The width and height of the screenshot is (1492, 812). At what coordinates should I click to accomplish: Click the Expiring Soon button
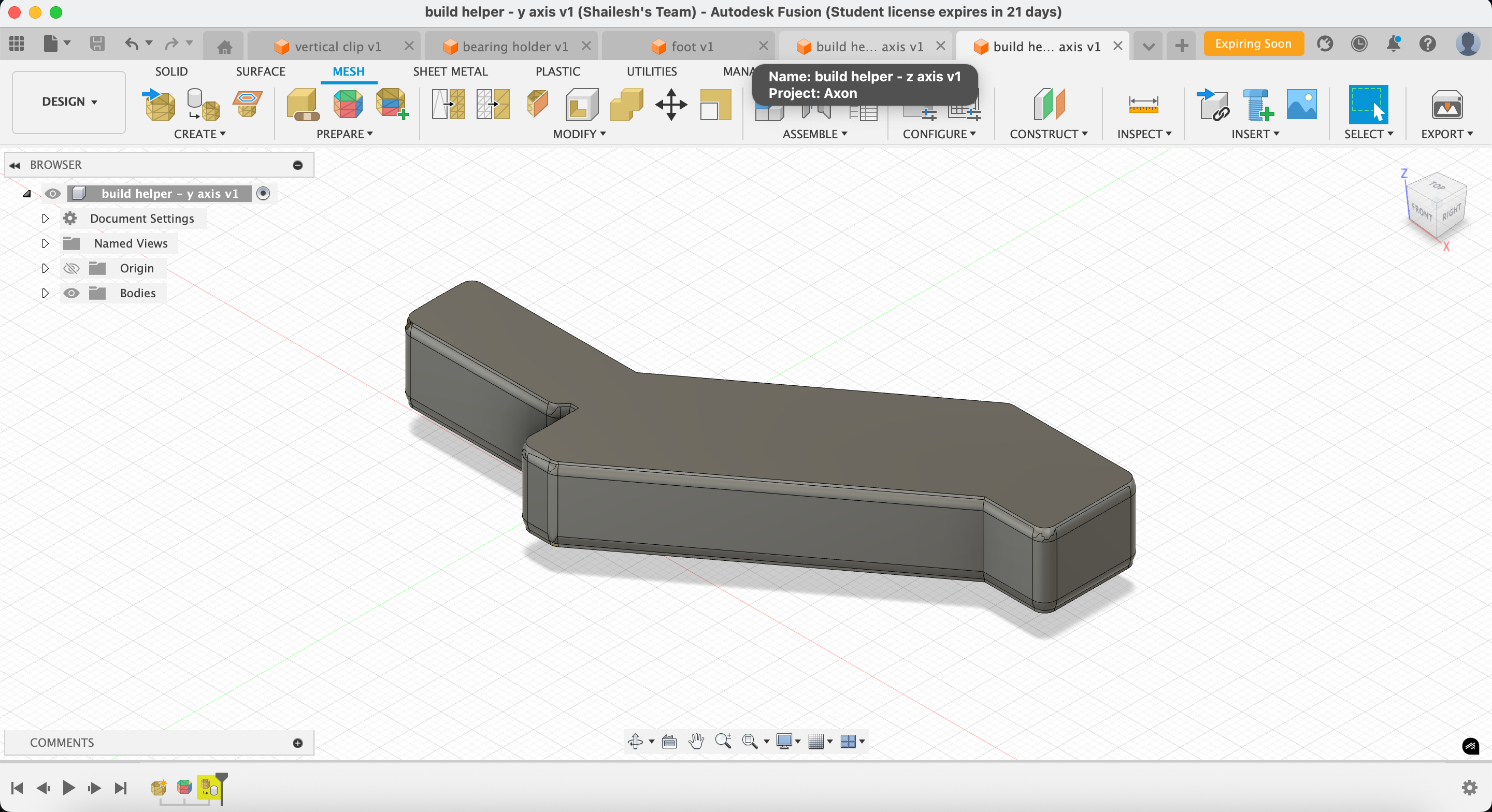1253,44
